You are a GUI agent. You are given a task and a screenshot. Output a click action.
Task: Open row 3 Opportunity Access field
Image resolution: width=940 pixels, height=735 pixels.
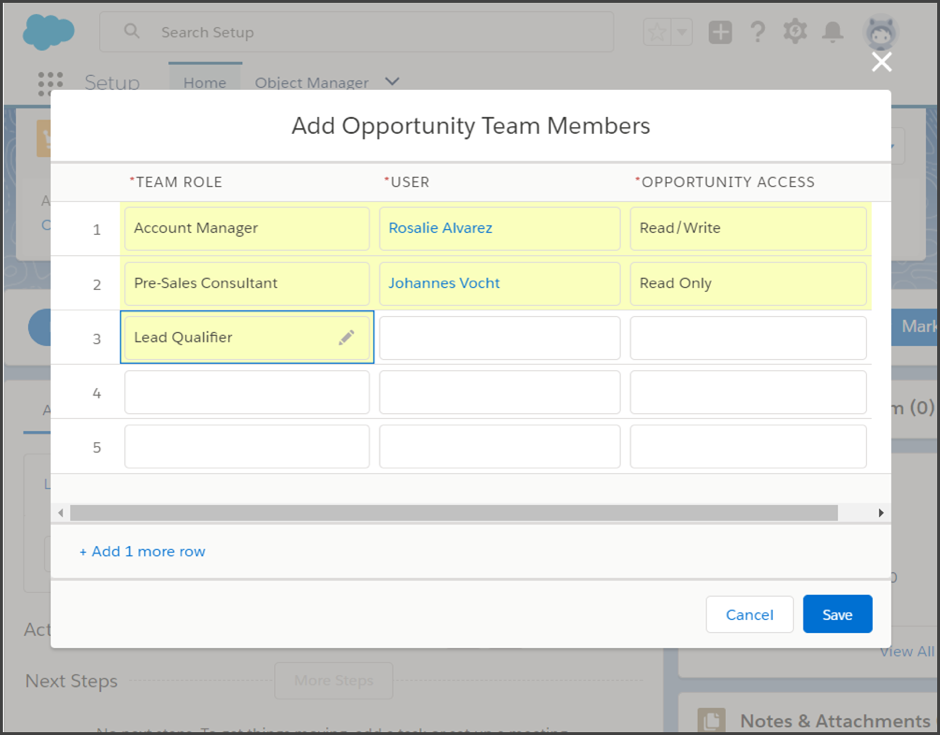pos(748,338)
